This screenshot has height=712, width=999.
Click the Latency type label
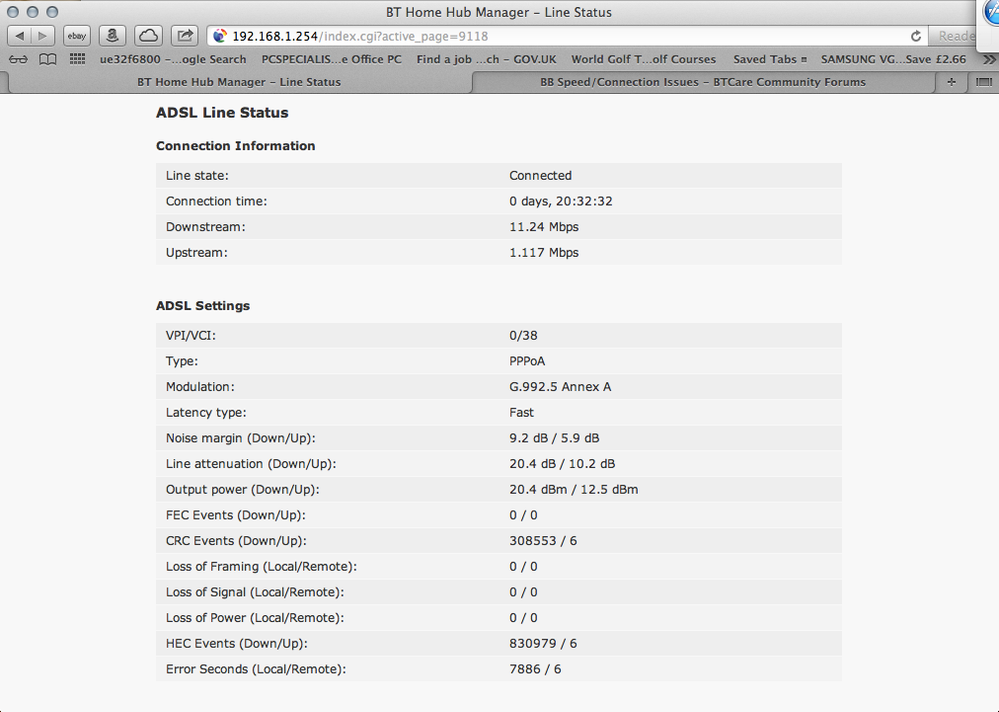(206, 413)
